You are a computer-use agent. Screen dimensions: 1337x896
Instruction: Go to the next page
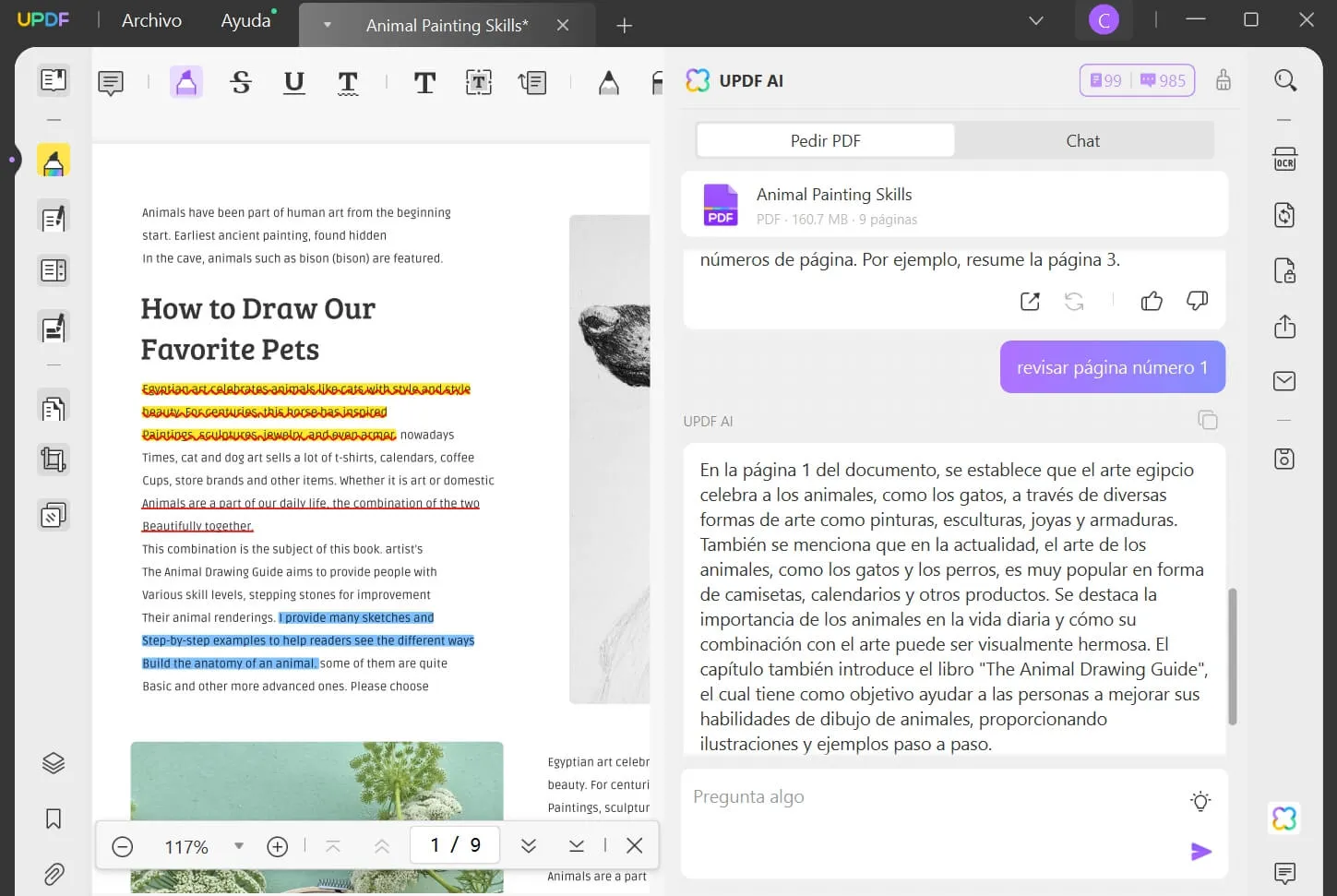pyautogui.click(x=529, y=846)
